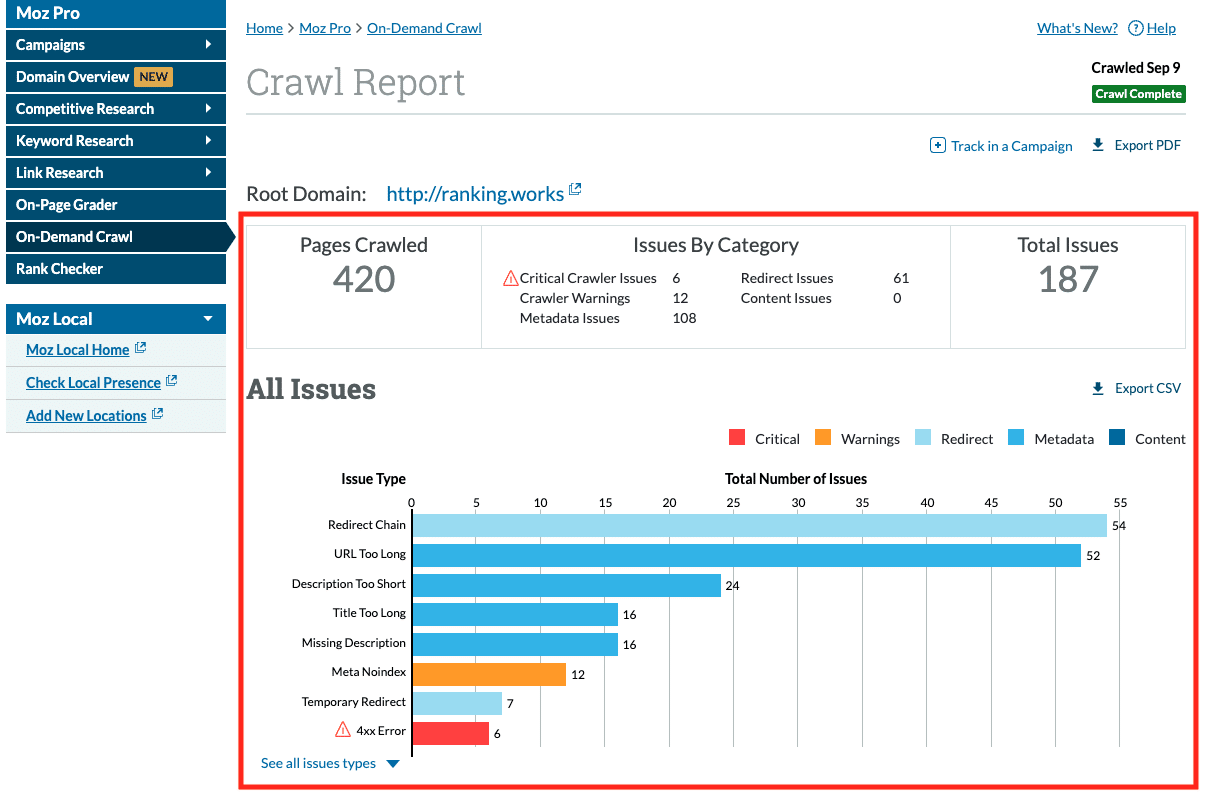
Task: Go to Home breadcrumb link
Action: click(264, 28)
